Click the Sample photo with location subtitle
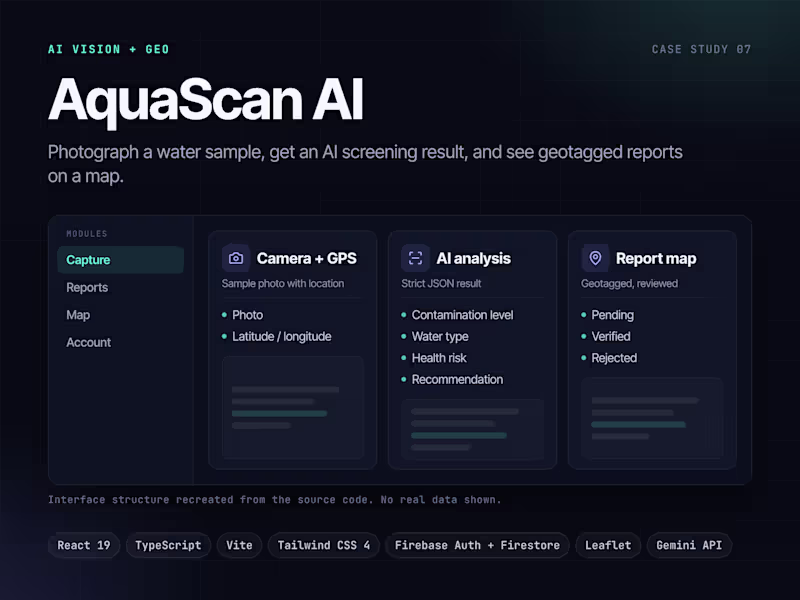This screenshot has height=600, width=800. [x=283, y=283]
